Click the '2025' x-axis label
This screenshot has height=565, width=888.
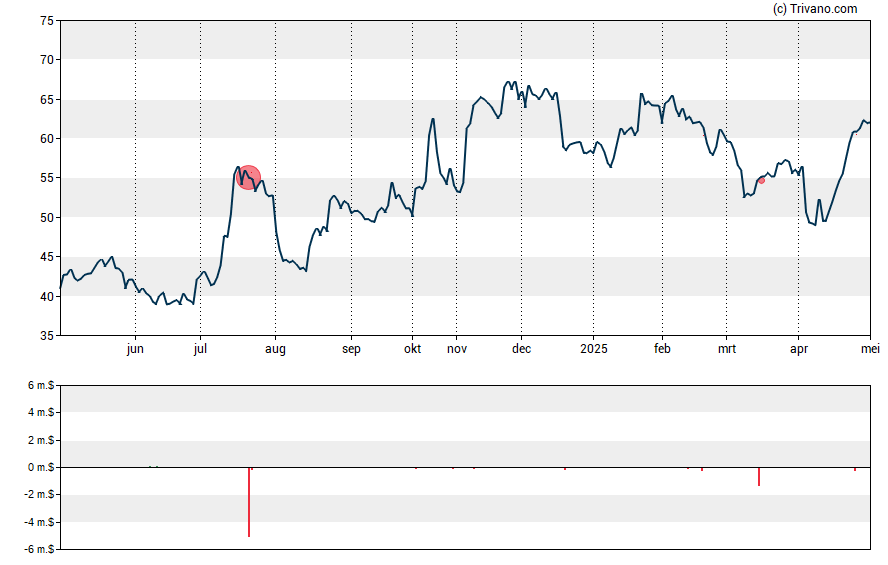pos(594,349)
